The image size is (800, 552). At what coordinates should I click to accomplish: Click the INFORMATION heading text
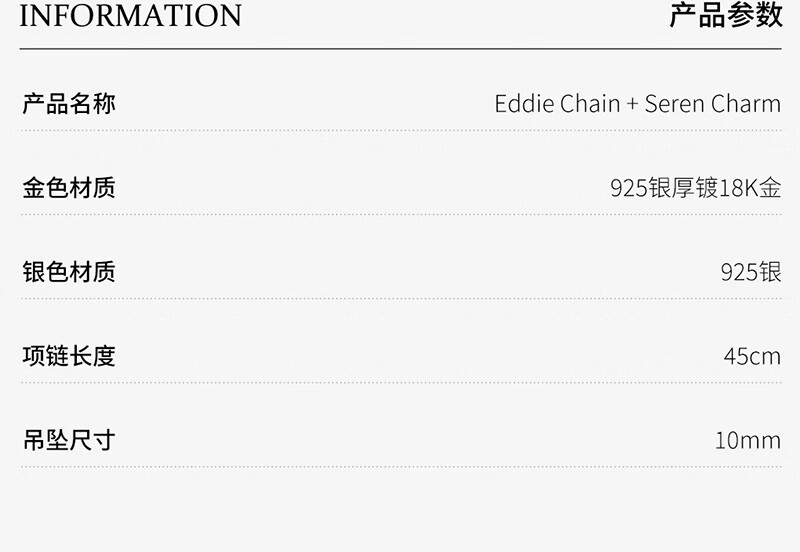coord(130,16)
